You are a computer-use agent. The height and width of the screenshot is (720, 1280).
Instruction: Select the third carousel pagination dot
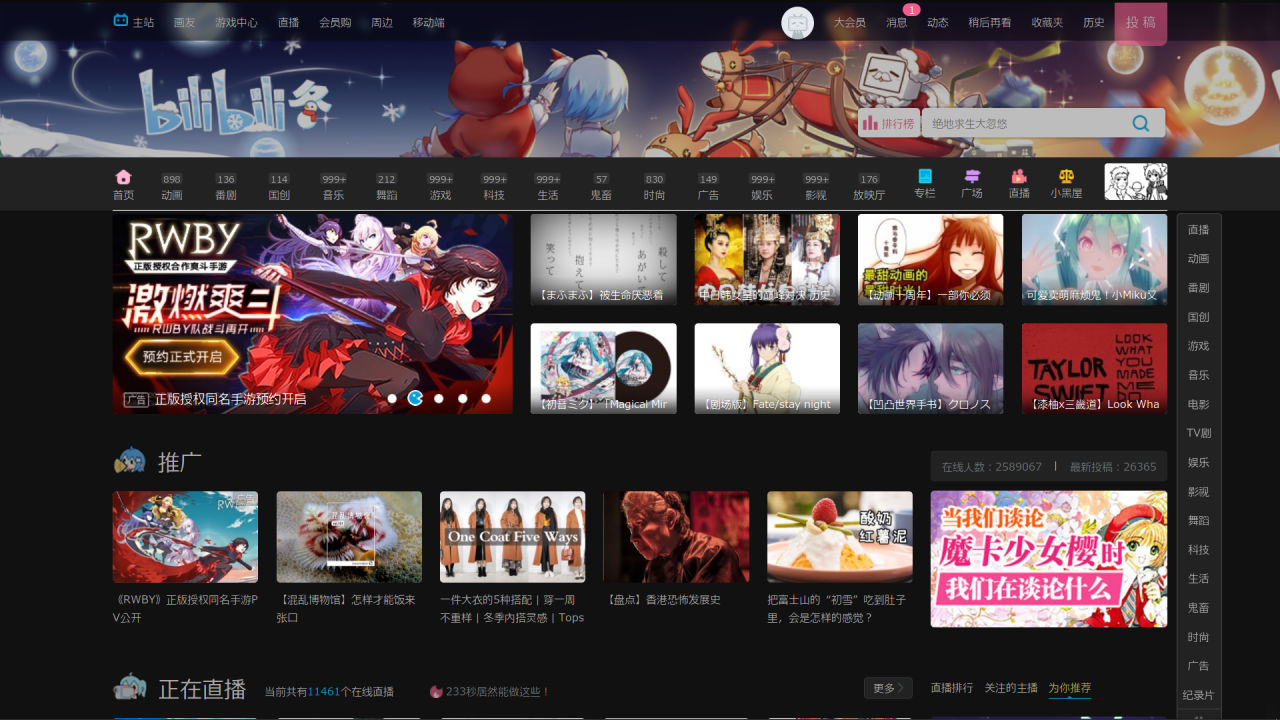pos(439,397)
